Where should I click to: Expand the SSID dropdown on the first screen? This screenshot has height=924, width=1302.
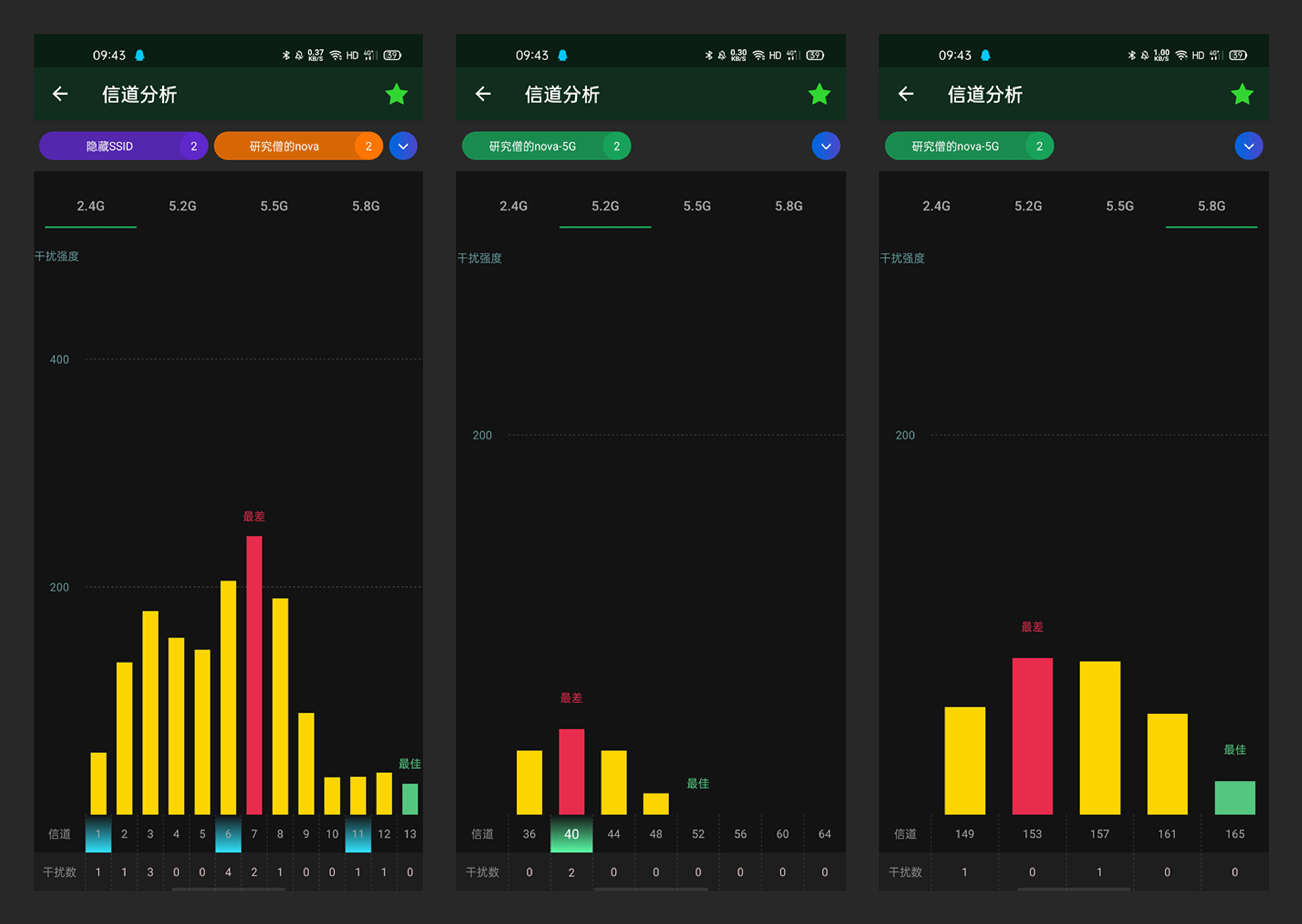pyautogui.click(x=403, y=146)
